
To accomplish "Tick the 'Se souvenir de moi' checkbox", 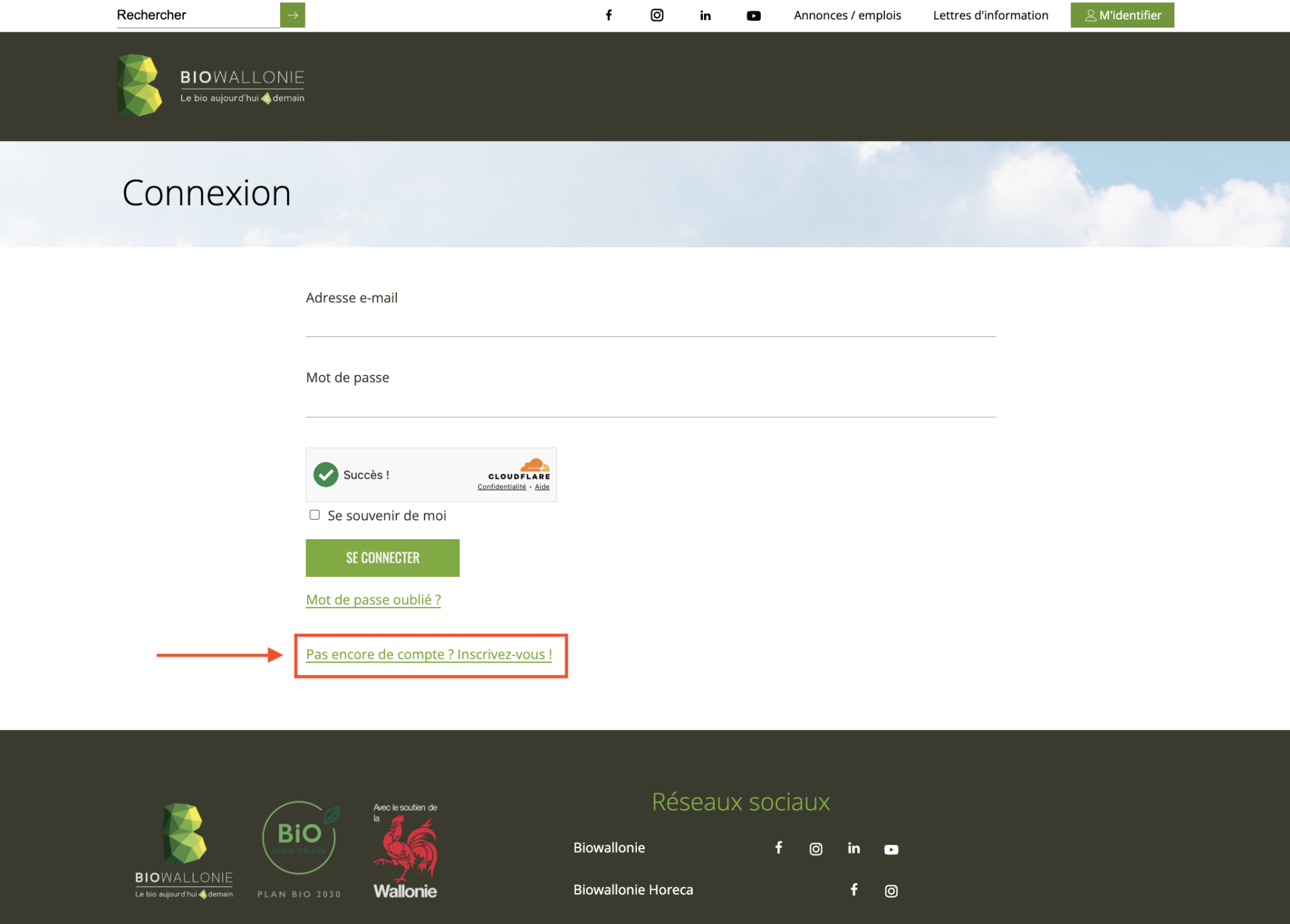I will [314, 515].
